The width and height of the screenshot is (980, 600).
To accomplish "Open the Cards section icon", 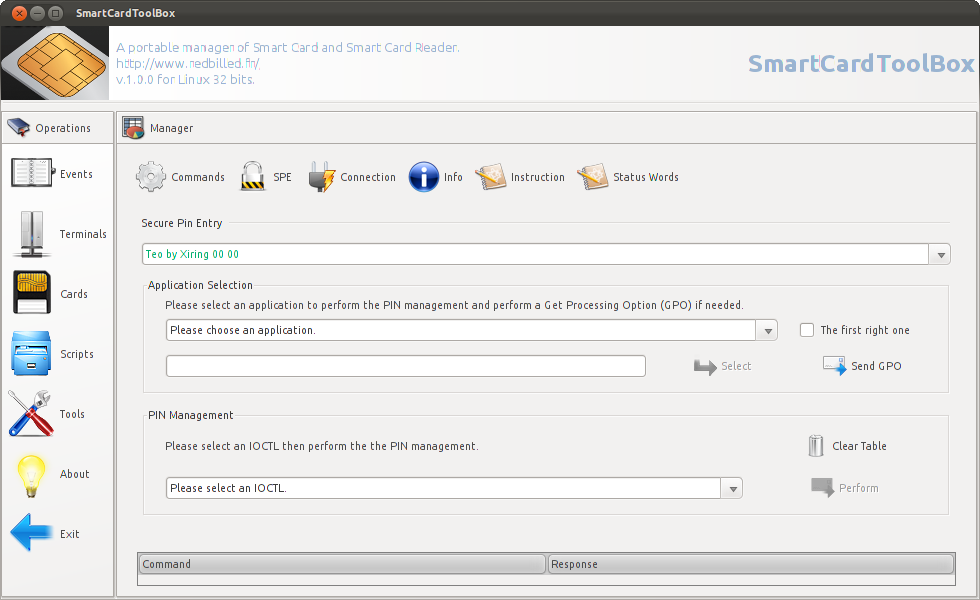I will click(31, 294).
